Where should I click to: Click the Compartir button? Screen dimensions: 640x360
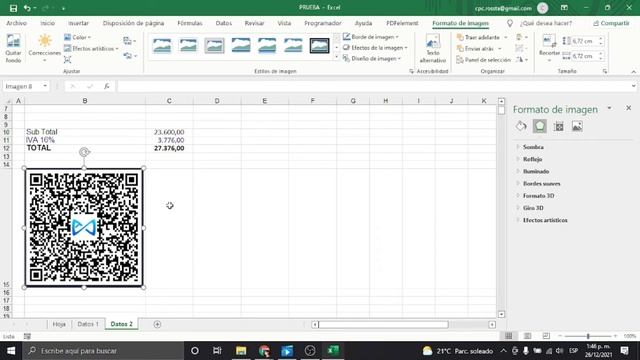coord(611,23)
